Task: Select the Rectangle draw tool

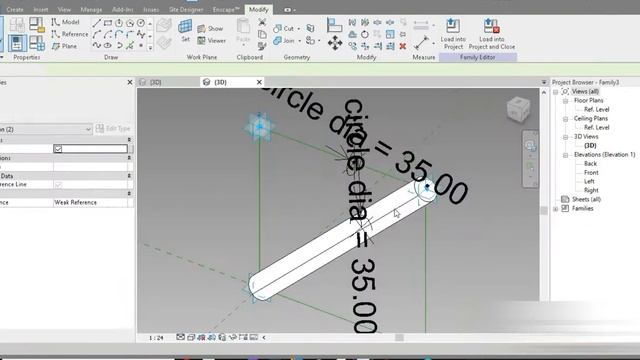Action: (x=108, y=23)
